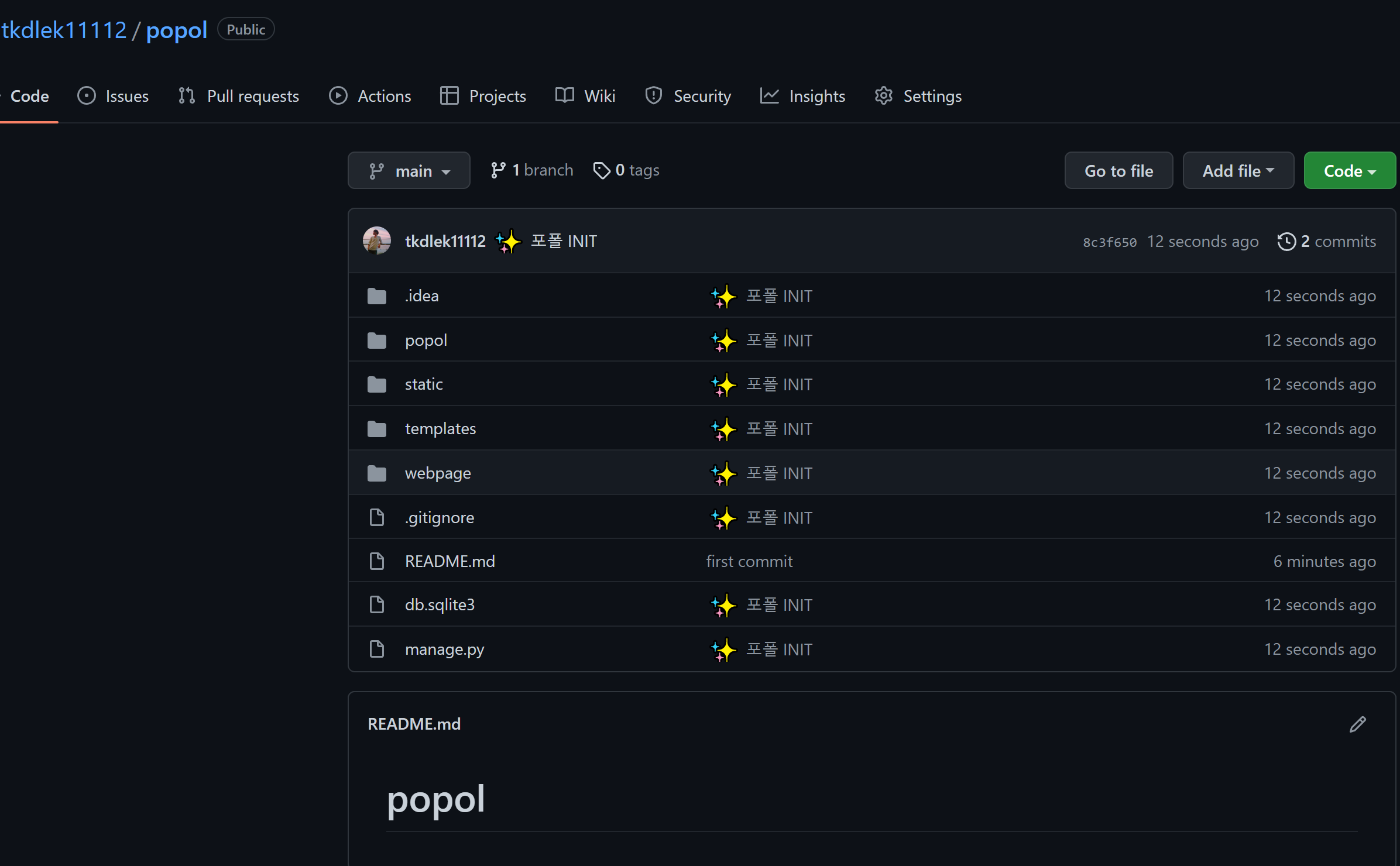1400x866 pixels.
Task: Open the .idea folder
Action: coord(421,296)
